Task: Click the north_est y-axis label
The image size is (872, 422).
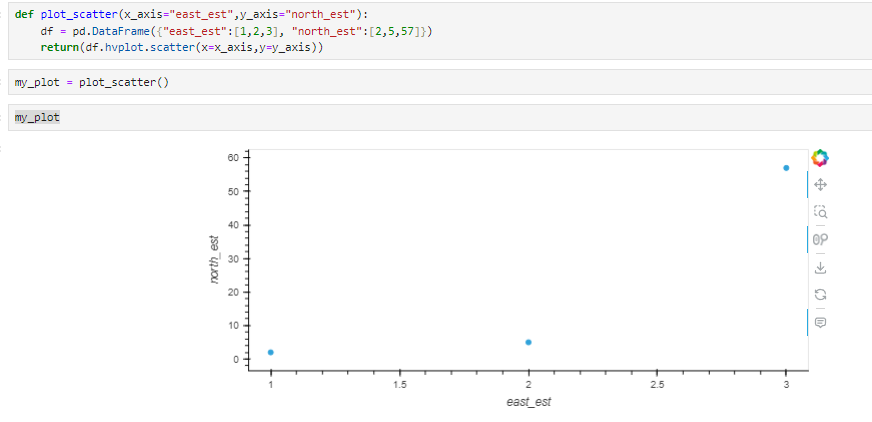Action: click(x=215, y=260)
